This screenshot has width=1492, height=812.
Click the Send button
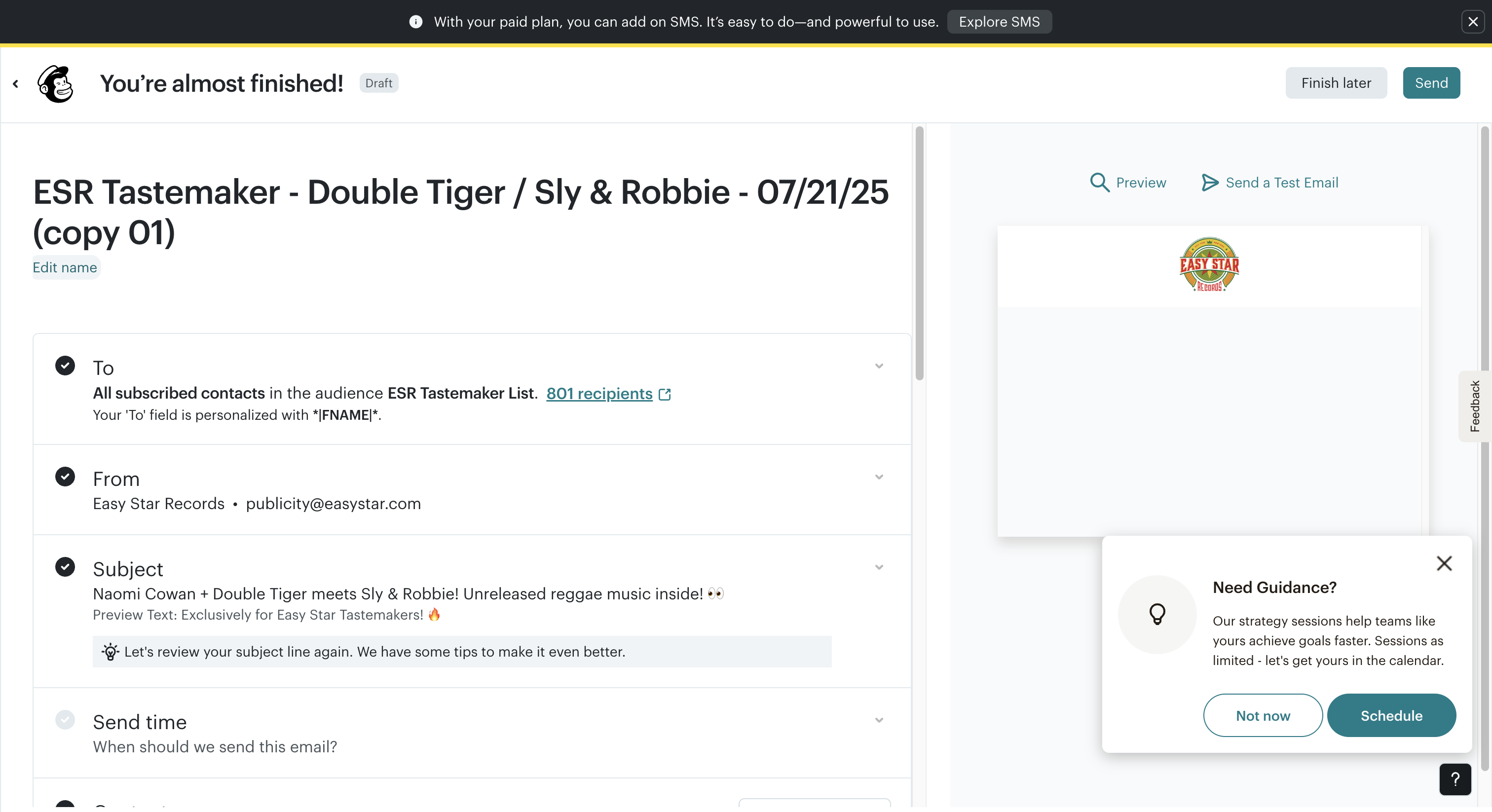pyautogui.click(x=1431, y=83)
